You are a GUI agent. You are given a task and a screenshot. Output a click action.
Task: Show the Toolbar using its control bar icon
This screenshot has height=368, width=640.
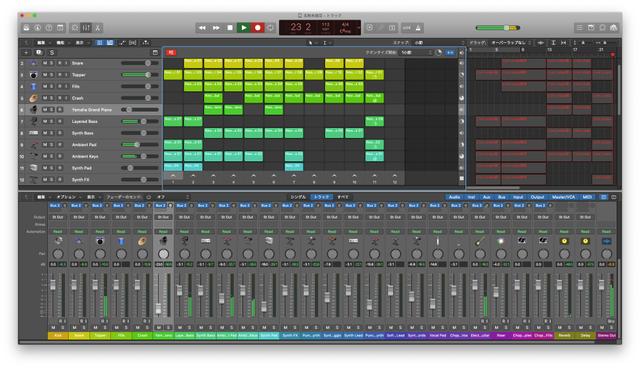click(60, 28)
